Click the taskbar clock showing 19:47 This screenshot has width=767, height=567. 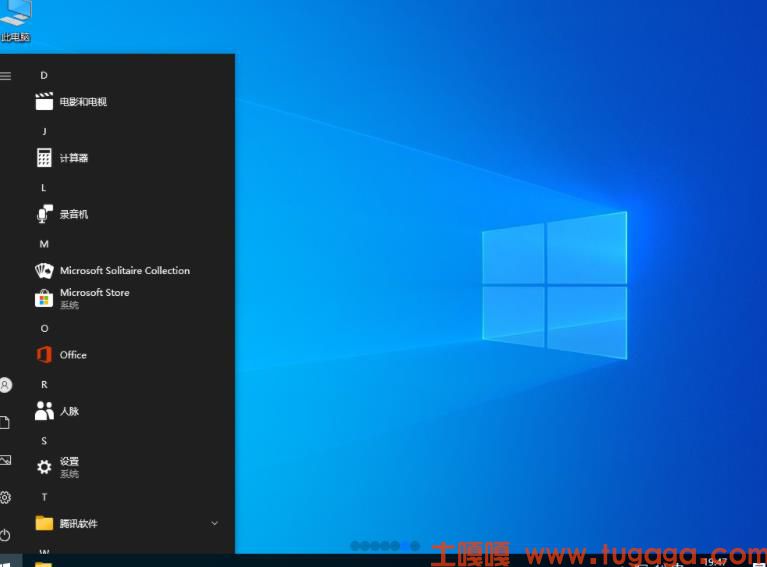click(715, 562)
